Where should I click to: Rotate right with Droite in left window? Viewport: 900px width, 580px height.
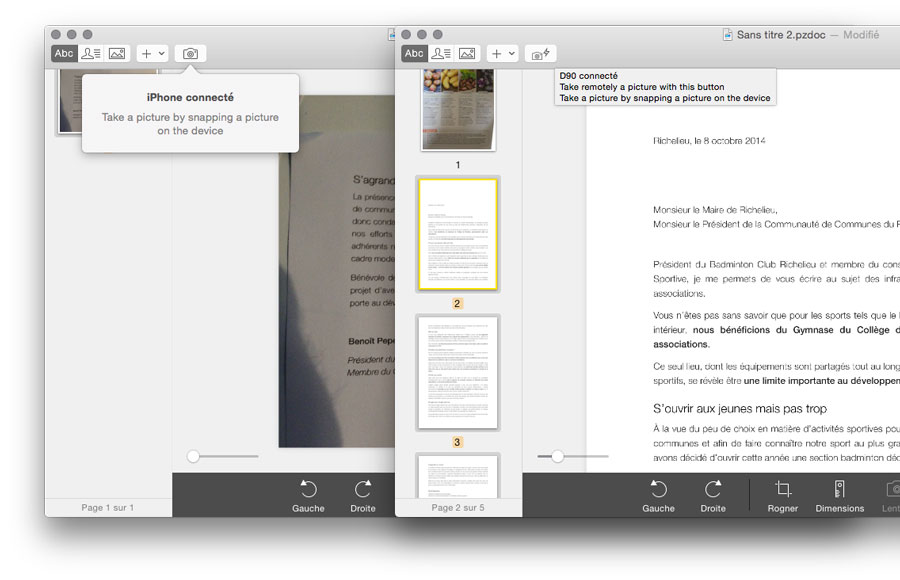pos(363,496)
